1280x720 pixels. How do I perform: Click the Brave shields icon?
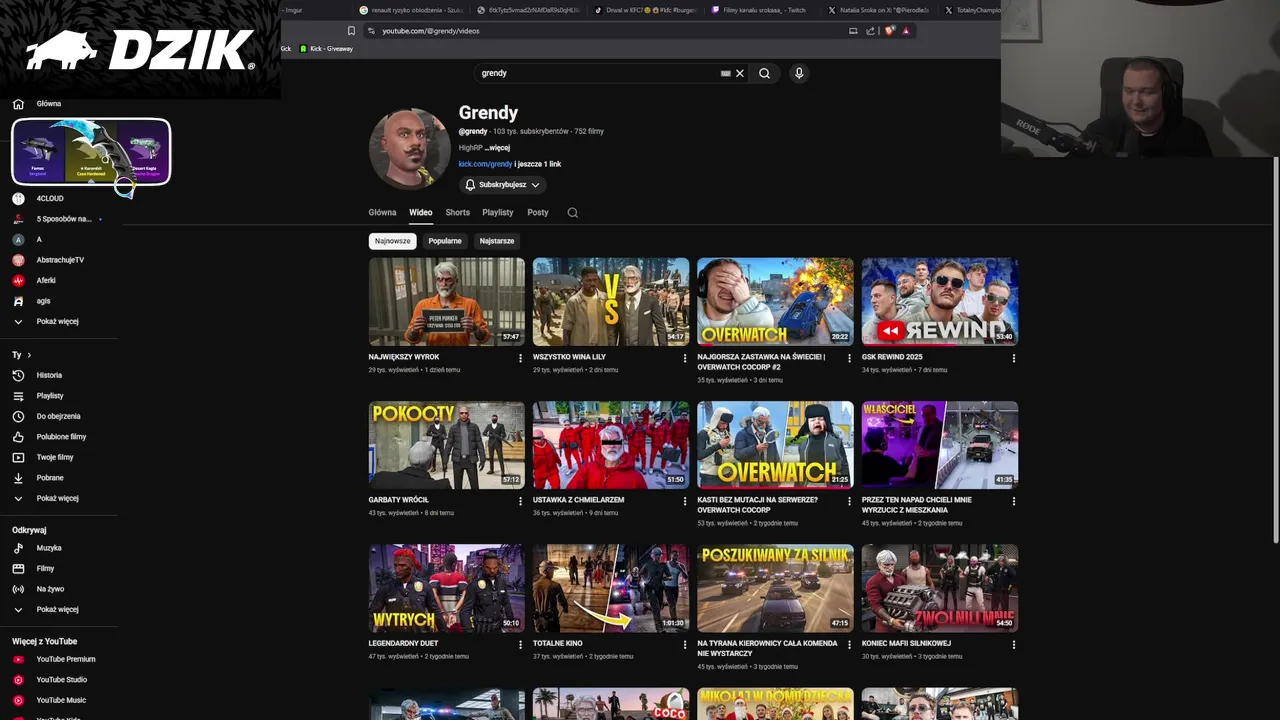point(890,31)
